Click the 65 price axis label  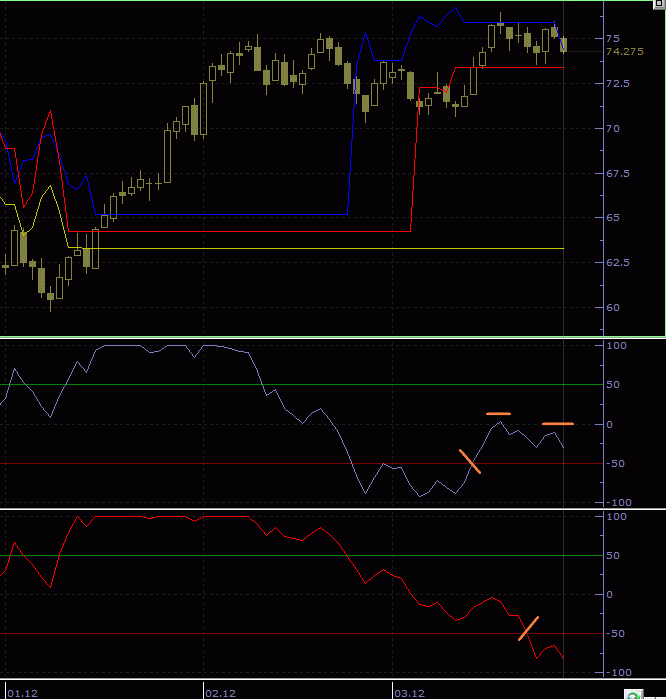point(613,218)
